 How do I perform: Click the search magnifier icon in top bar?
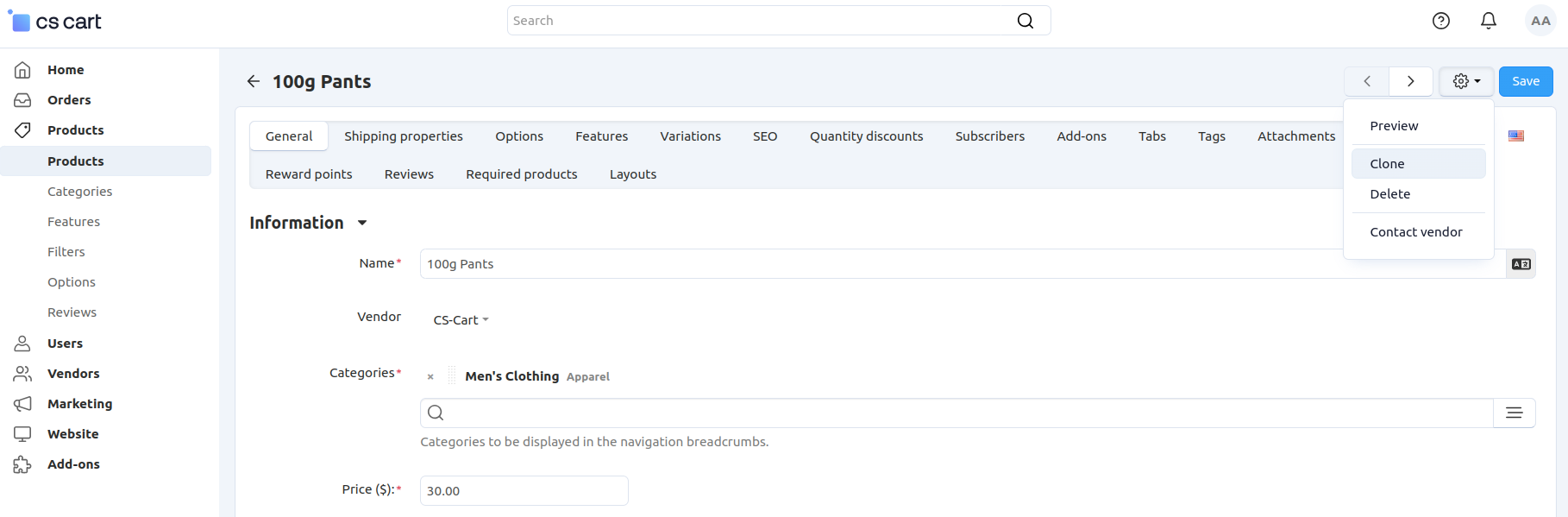click(1025, 21)
